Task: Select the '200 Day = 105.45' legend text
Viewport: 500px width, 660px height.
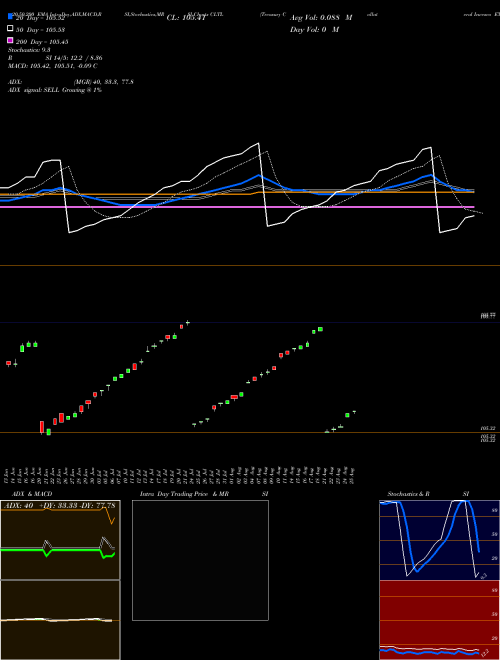Action: tap(42, 42)
